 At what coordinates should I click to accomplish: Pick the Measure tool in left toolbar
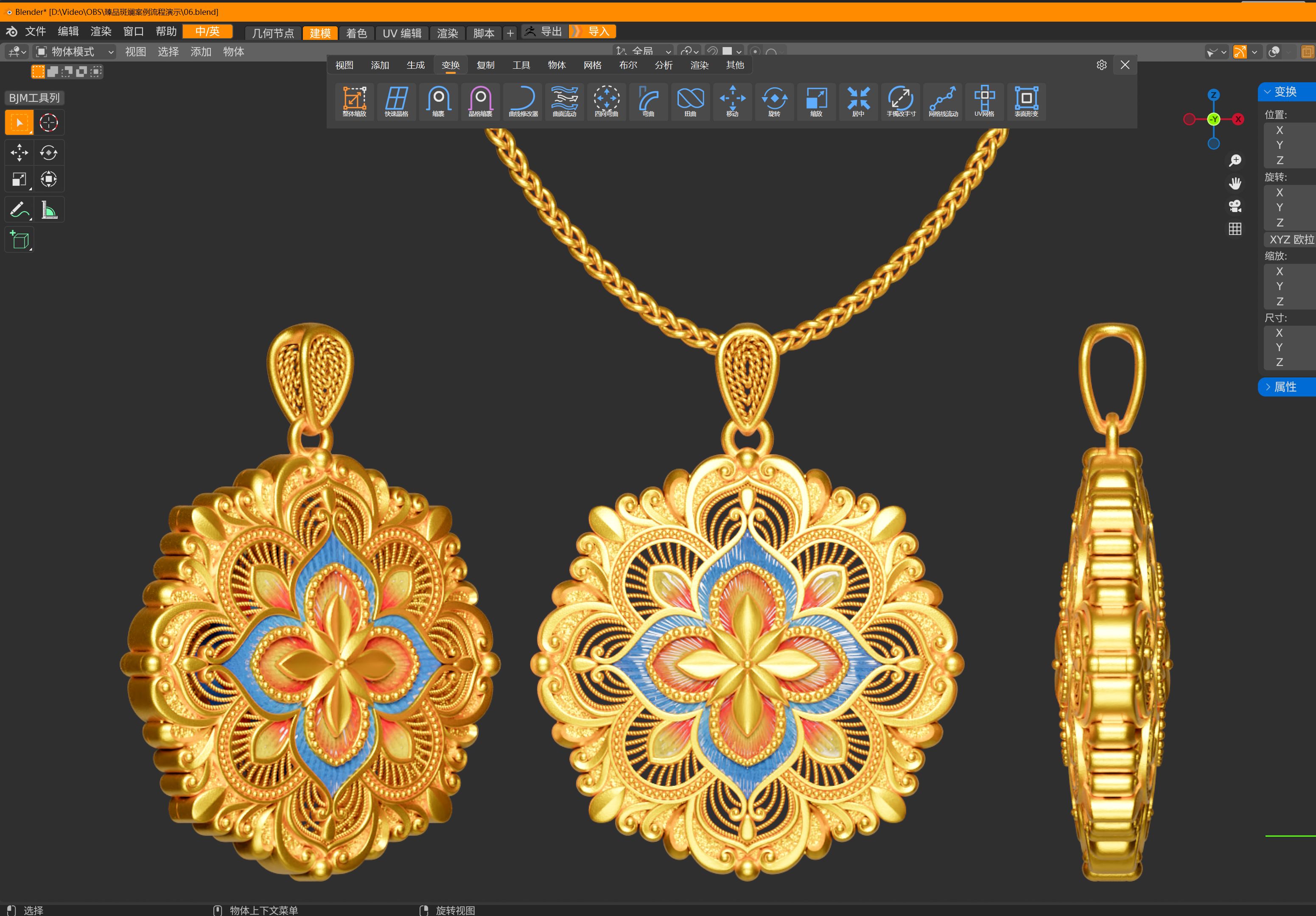coord(49,210)
